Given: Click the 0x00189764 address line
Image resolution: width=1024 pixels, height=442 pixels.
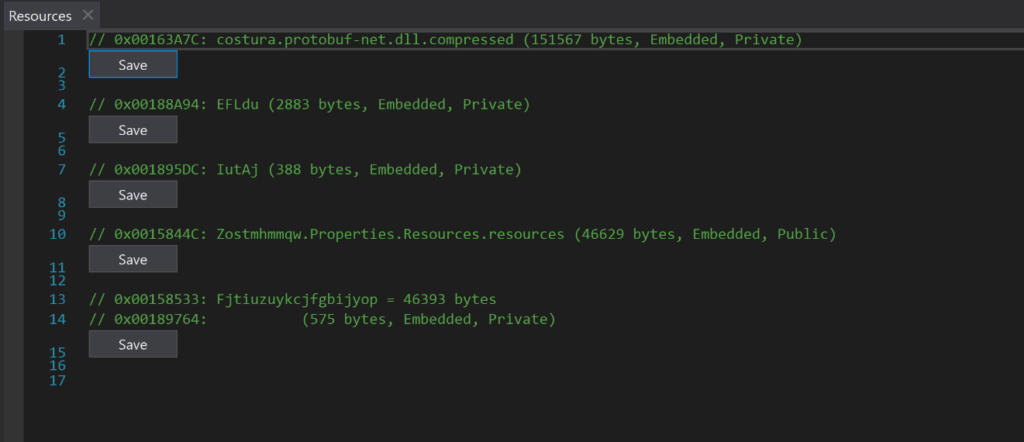Looking at the screenshot, I should click(x=322, y=319).
